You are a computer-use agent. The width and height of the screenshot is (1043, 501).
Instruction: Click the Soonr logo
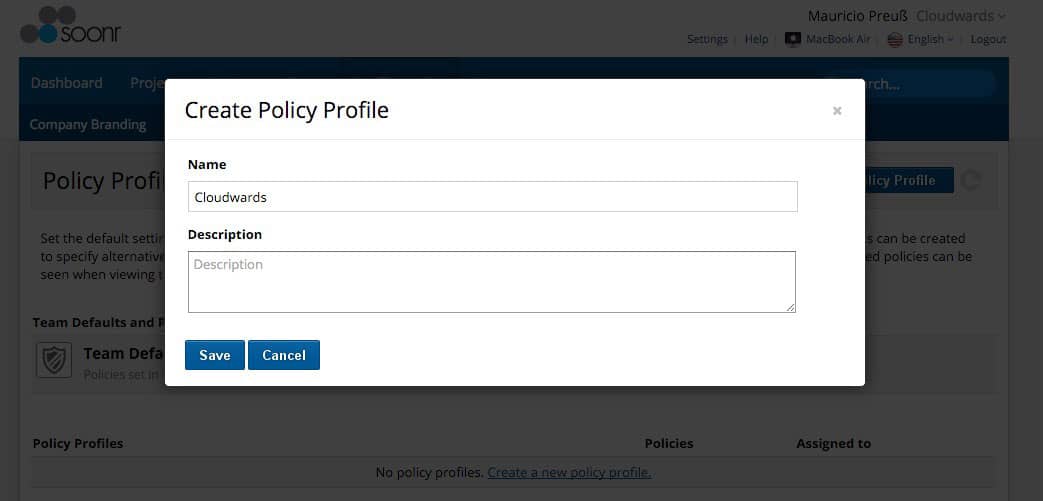(71, 25)
